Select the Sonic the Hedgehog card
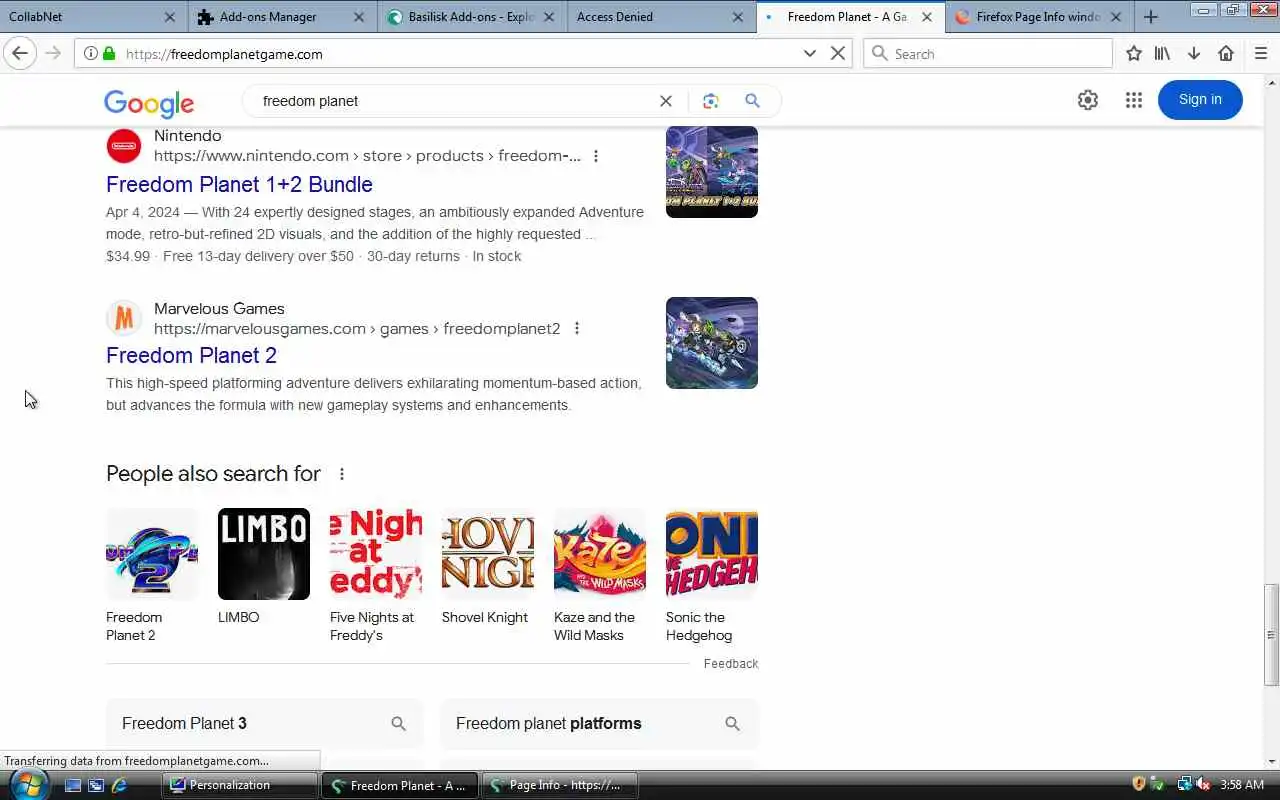Screen dimensions: 1280x800 click(x=712, y=575)
